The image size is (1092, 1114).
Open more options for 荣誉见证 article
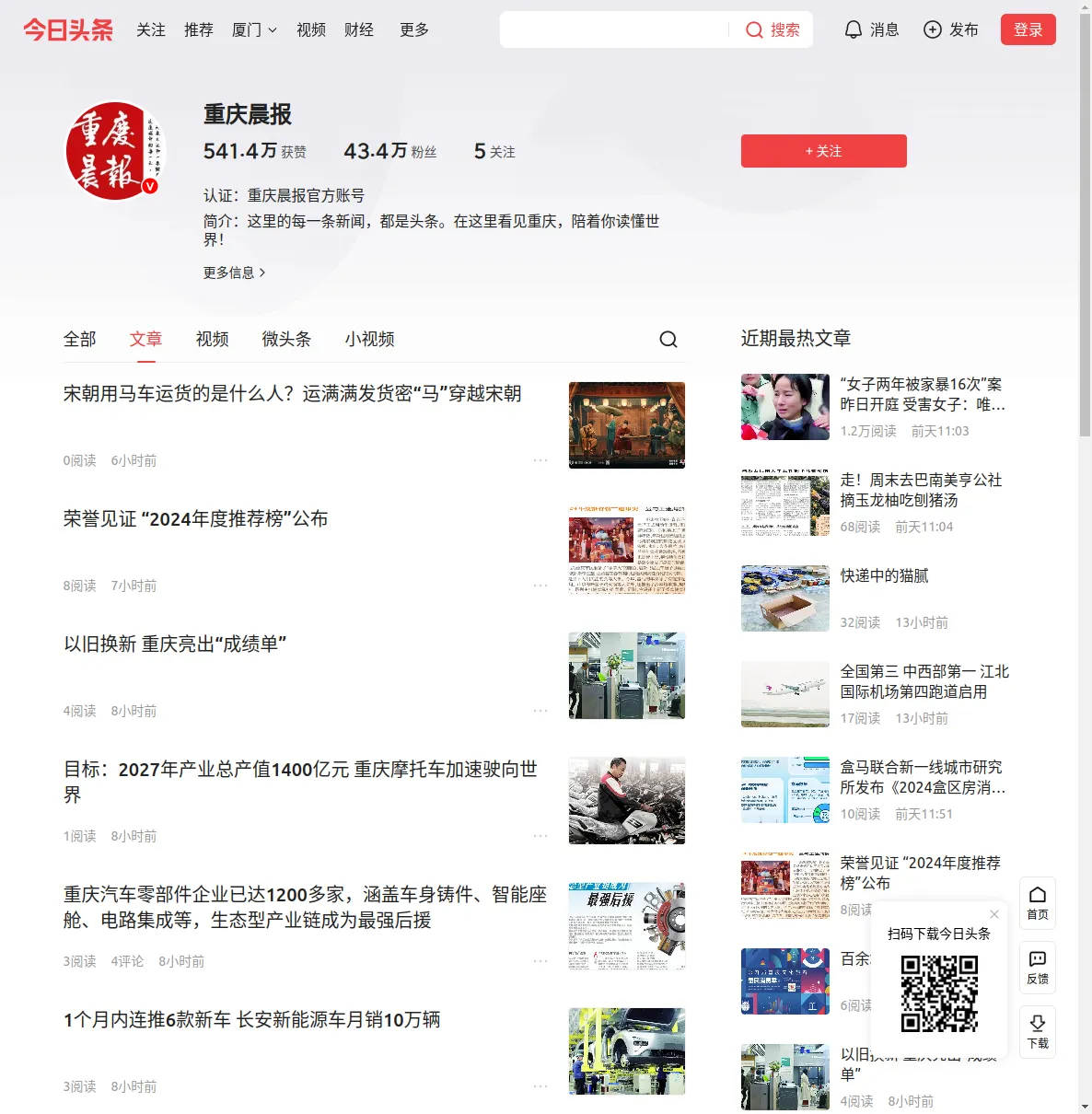click(x=540, y=586)
